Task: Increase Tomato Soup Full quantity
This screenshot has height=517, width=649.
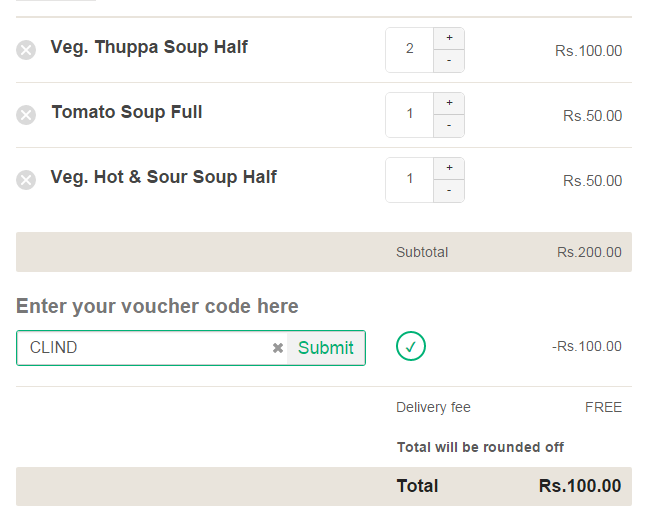Action: [x=449, y=103]
